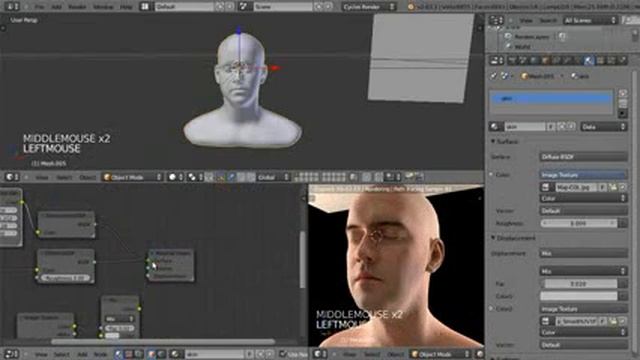Open the Add menu in top bar
Viewport: 640px width, 360px height.
[x=56, y=7]
